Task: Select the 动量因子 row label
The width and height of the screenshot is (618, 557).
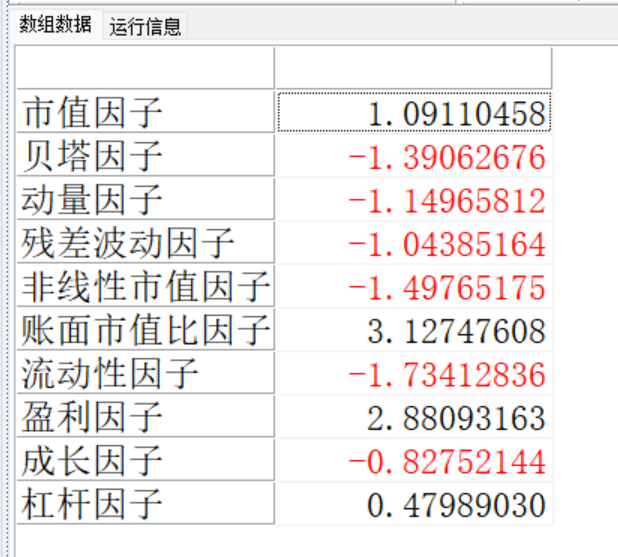Action: coord(145,199)
